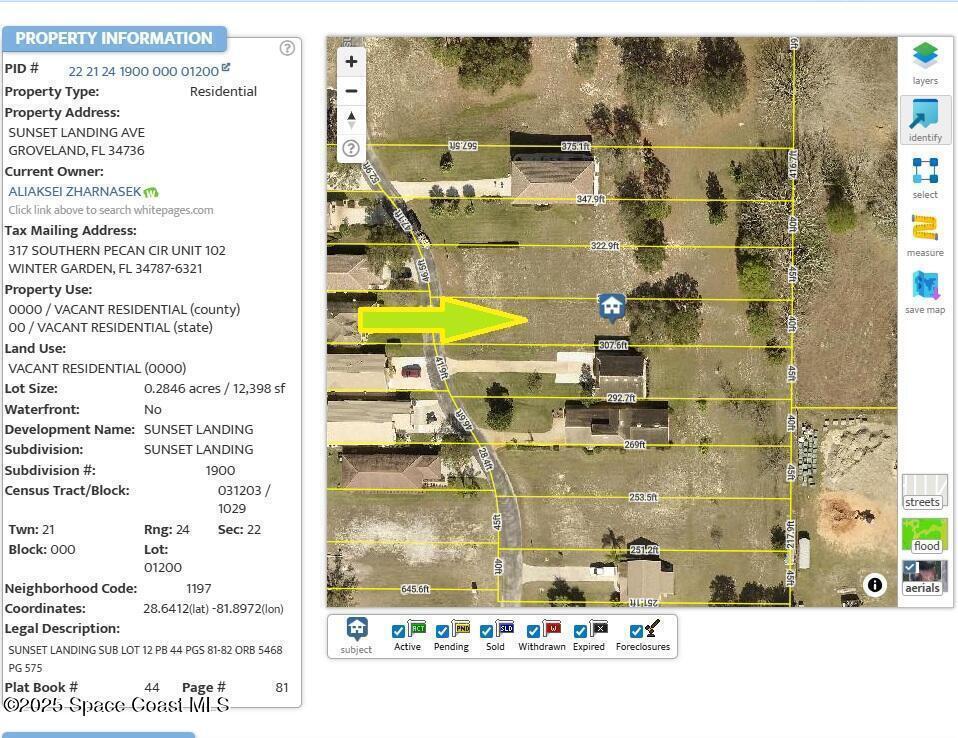Click the save map icon
This screenshot has width=958, height=738.
point(925,291)
